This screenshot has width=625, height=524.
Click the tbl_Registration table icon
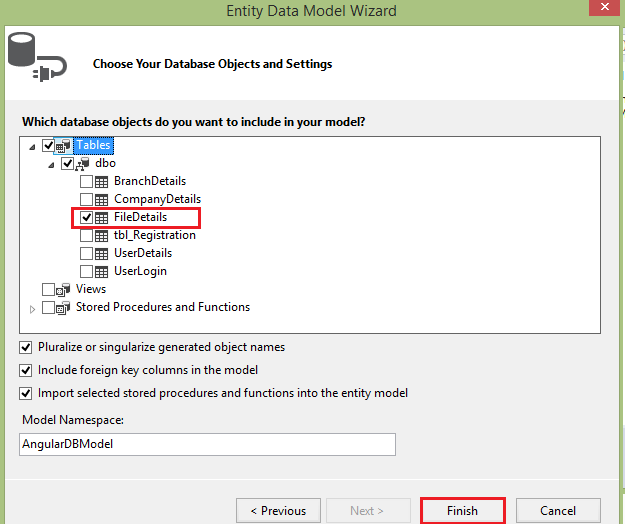coord(101,236)
